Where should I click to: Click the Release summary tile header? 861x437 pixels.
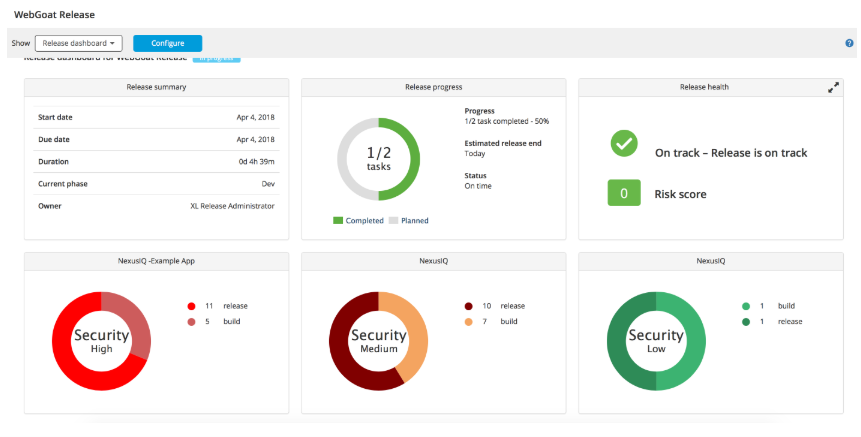pos(156,88)
